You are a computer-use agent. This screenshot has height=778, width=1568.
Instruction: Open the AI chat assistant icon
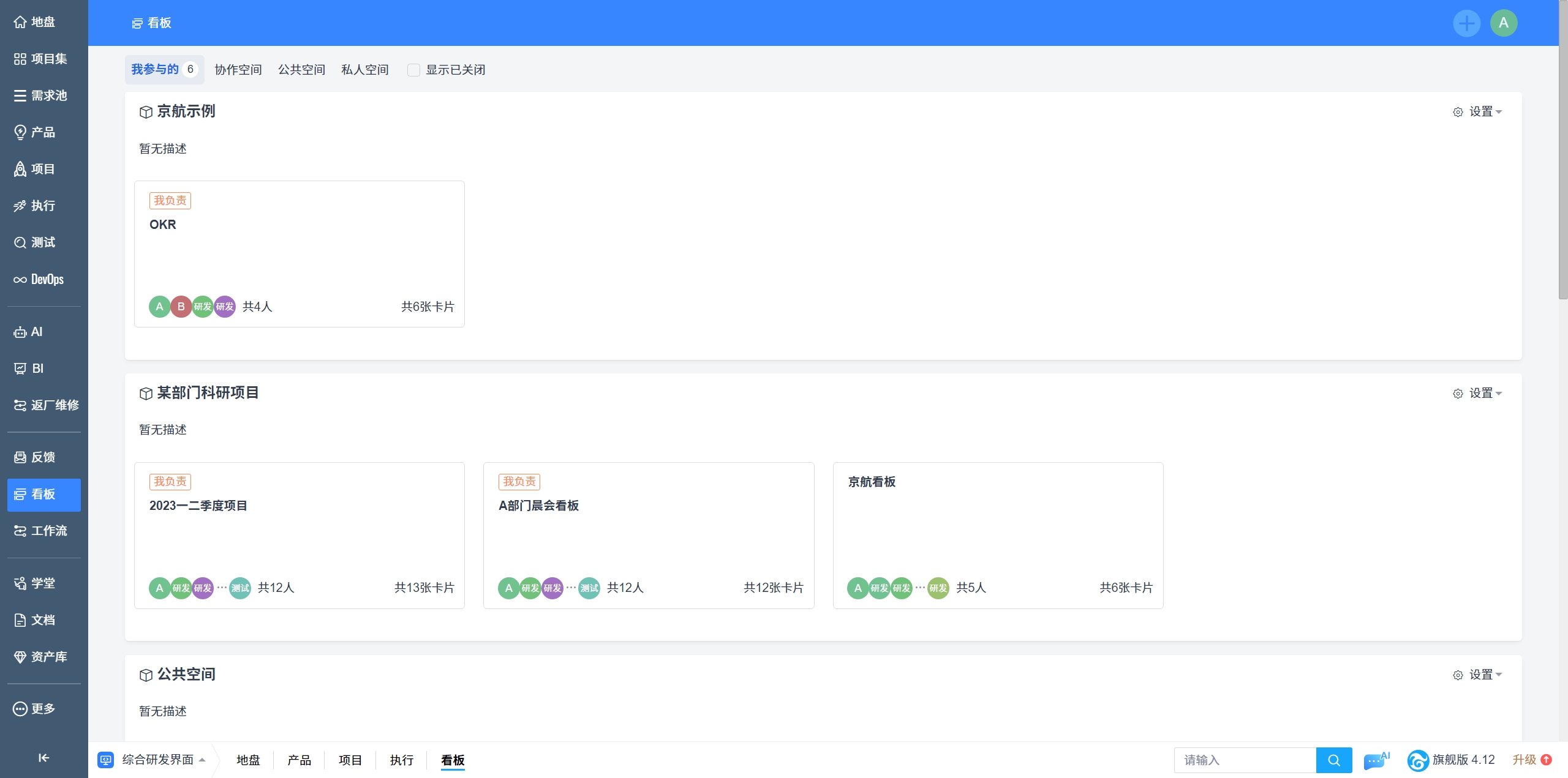1376,760
